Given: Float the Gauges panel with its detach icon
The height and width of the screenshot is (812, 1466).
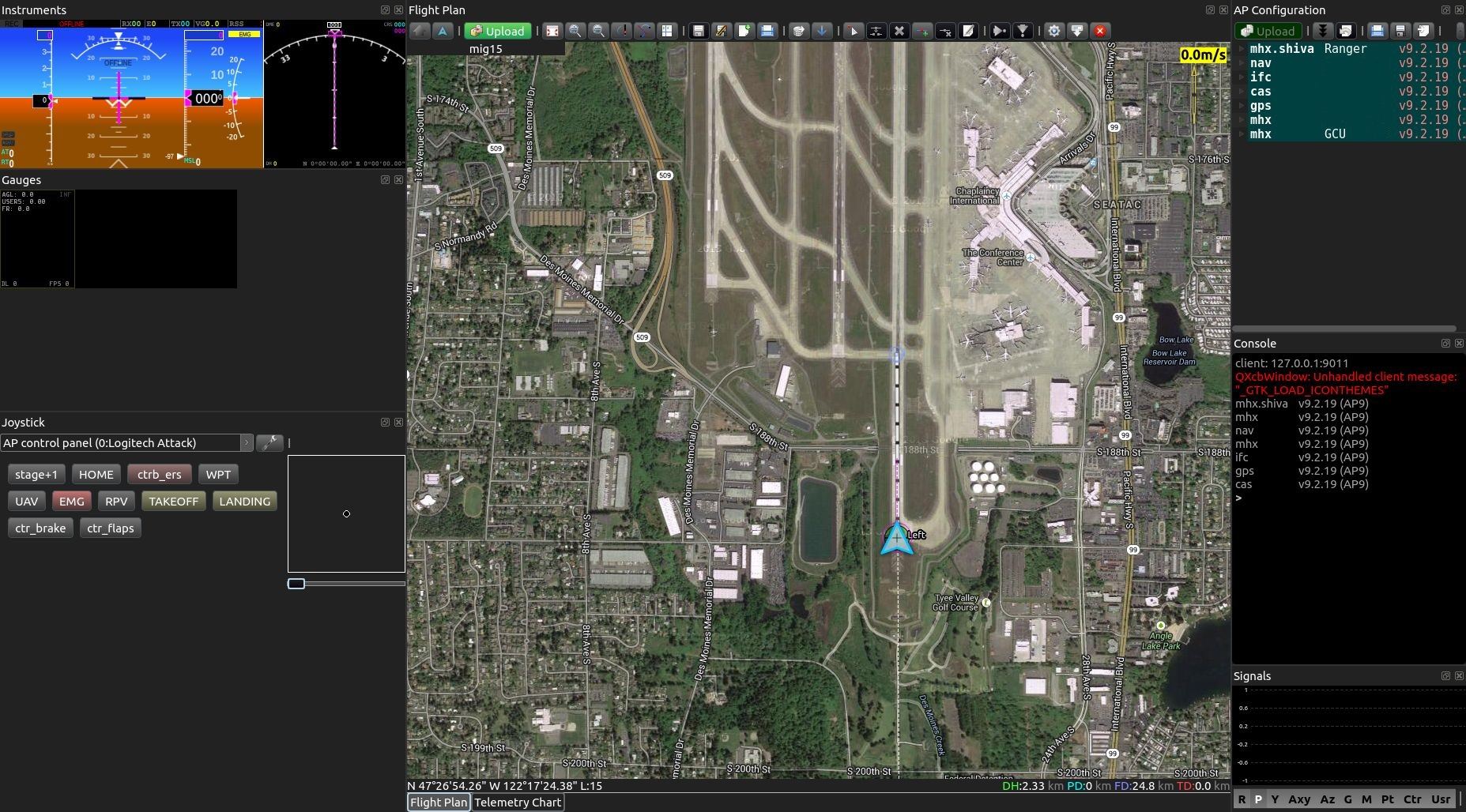Looking at the screenshot, I should pyautogui.click(x=385, y=180).
